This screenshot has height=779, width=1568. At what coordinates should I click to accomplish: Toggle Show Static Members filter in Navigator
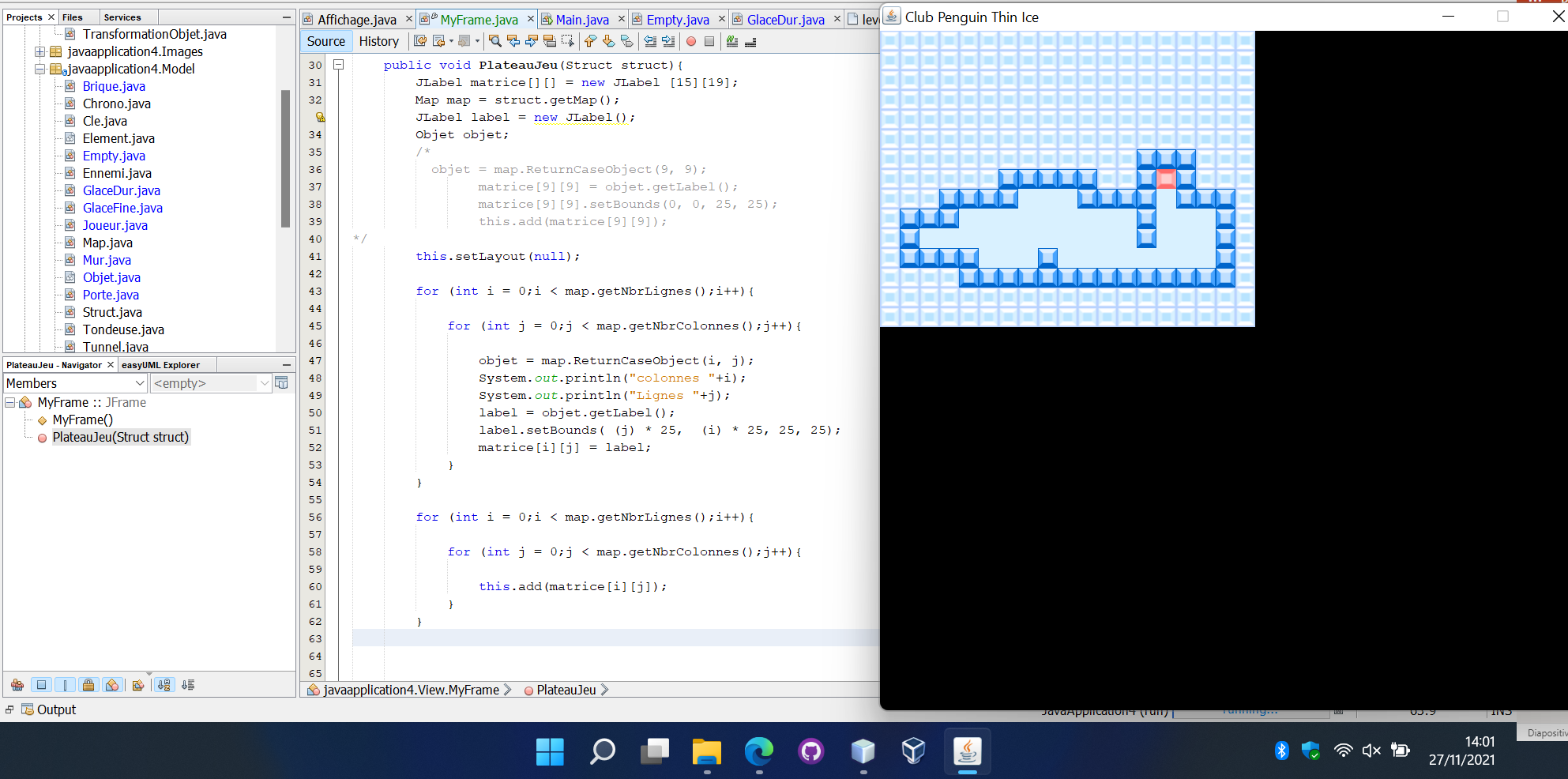65,685
